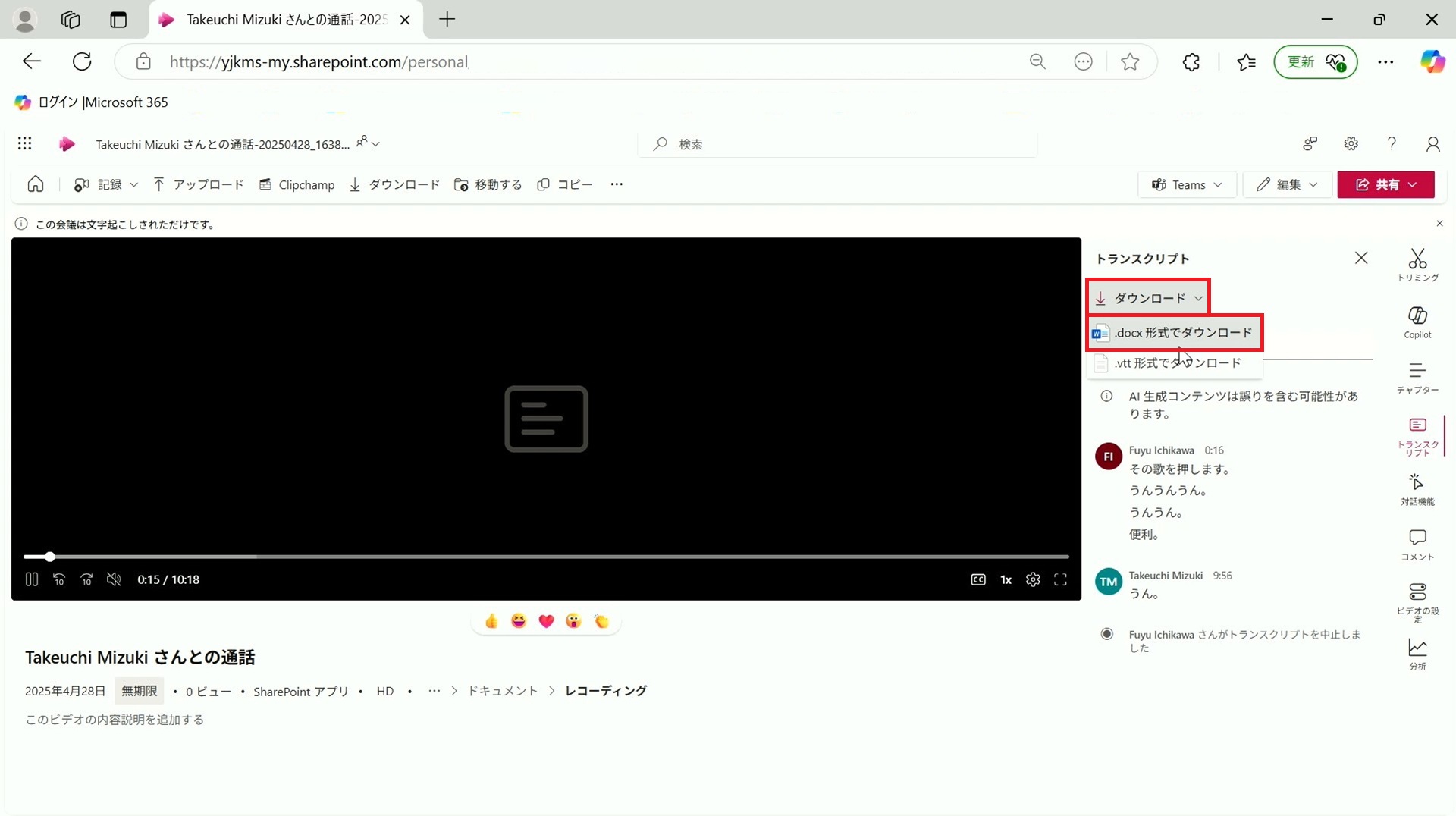1456x816 pixels.
Task: Click the clapping hands reaction
Action: [x=601, y=621]
